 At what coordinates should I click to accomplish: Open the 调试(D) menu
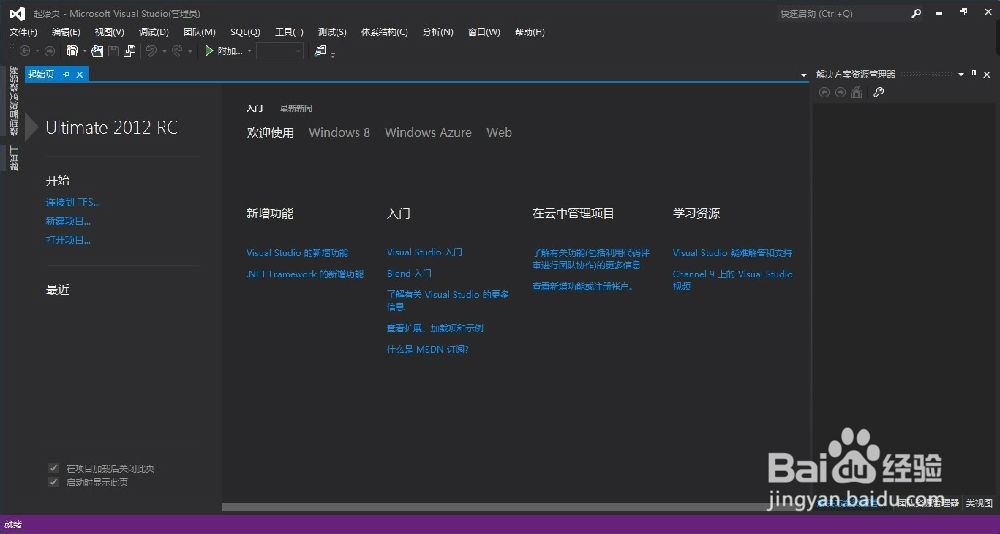pos(154,32)
